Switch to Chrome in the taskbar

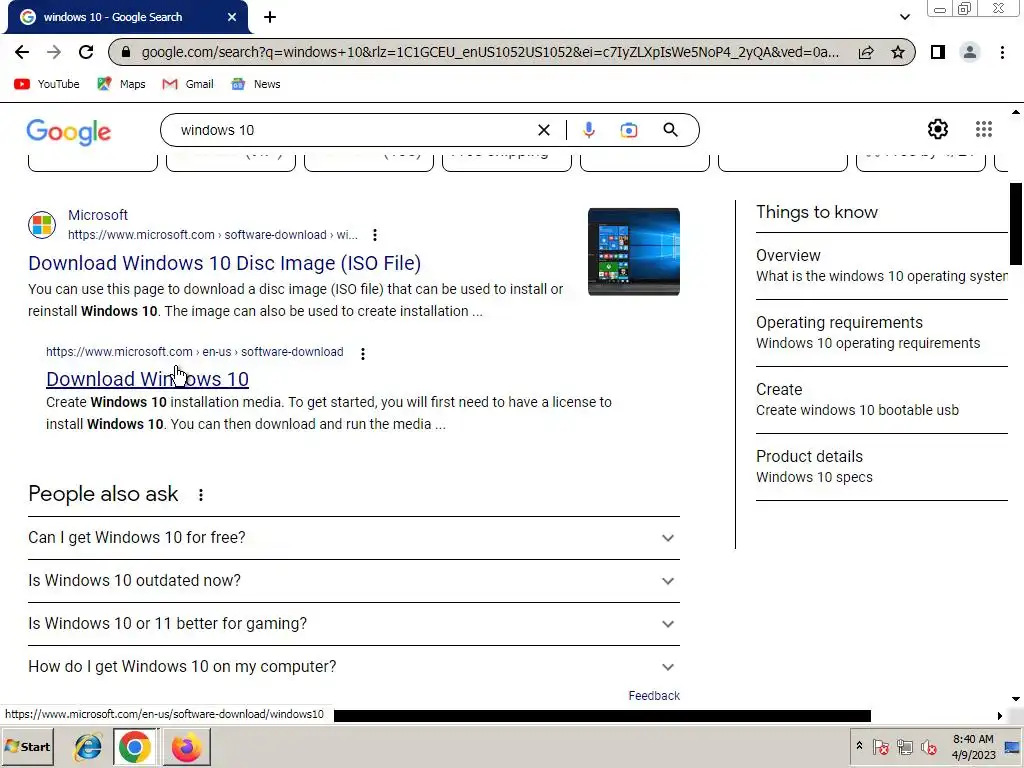tap(135, 747)
